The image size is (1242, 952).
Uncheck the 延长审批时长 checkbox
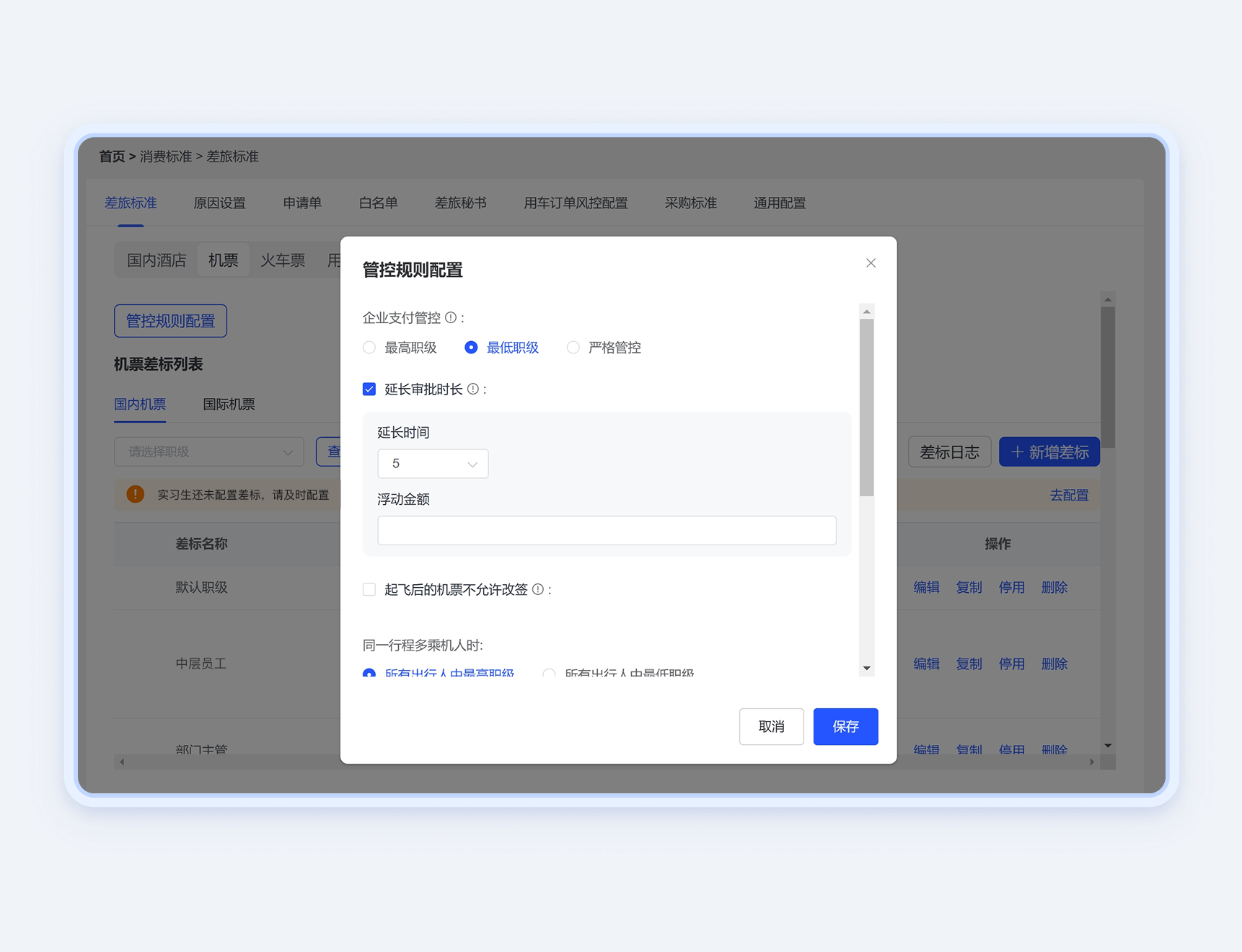[x=369, y=389]
